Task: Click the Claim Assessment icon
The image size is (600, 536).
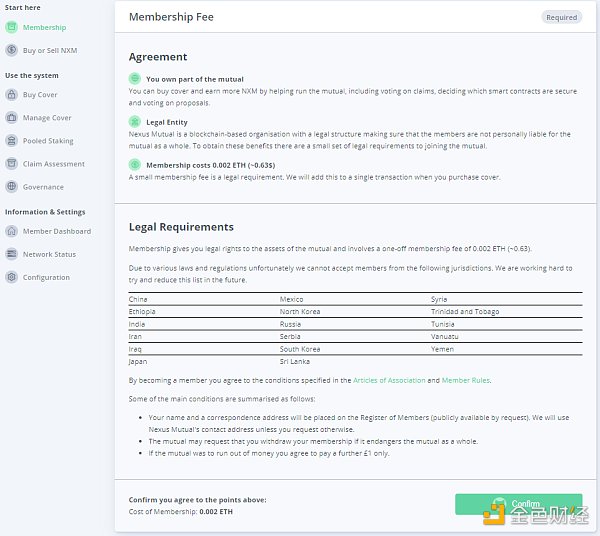Action: pos(11,164)
